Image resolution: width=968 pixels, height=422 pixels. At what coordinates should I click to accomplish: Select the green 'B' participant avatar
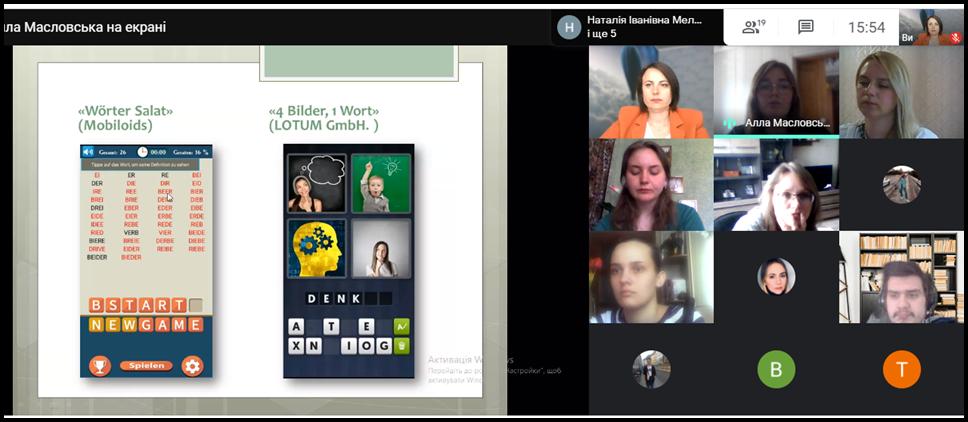click(776, 370)
